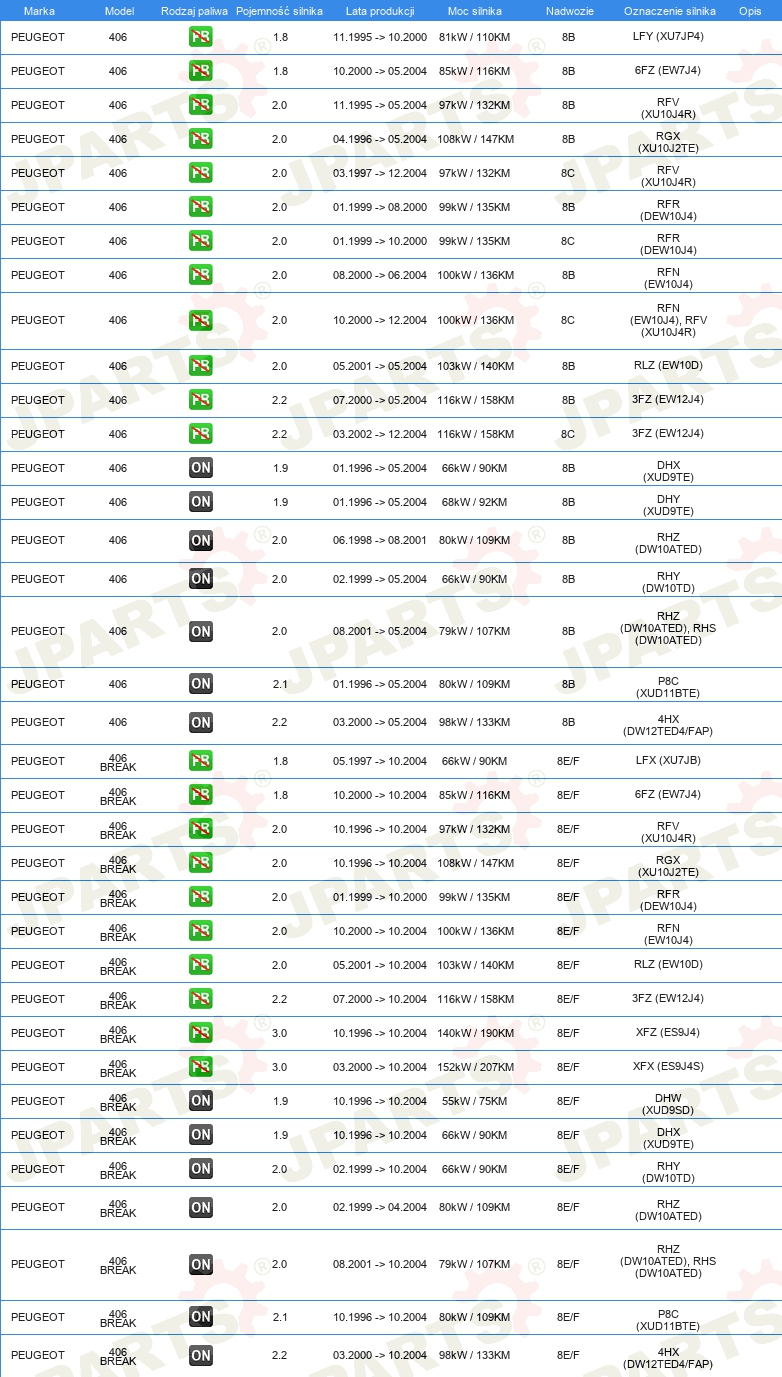Click the petrol icon in the 10.2000 -> 10.2004 6FZ row

pyautogui.click(x=200, y=795)
